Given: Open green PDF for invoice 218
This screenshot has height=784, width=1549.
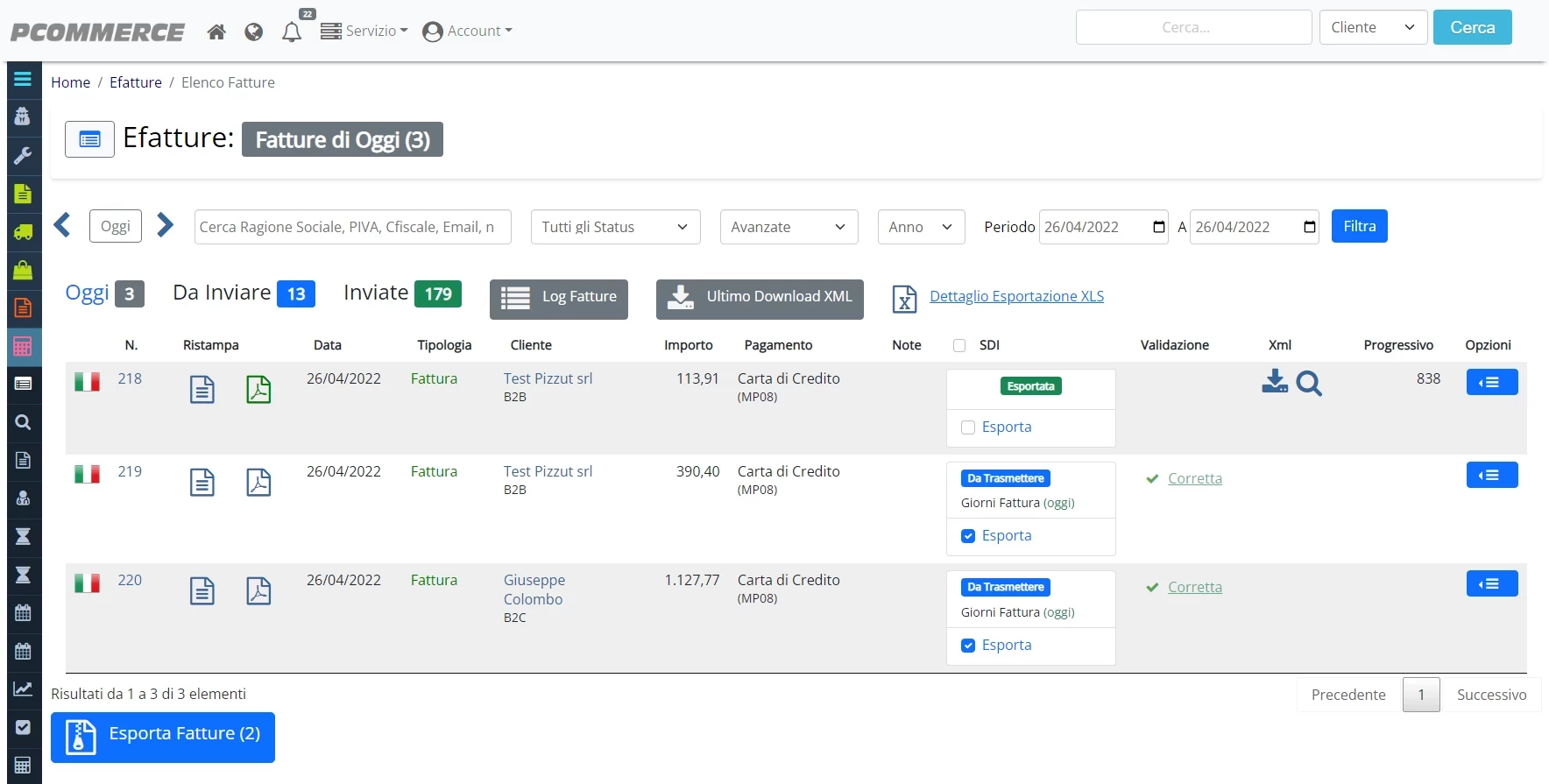Looking at the screenshot, I should coord(258,389).
